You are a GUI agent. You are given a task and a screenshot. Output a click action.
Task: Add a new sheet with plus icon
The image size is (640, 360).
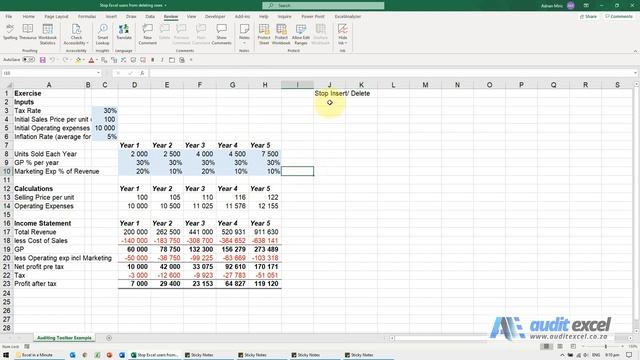[109, 338]
